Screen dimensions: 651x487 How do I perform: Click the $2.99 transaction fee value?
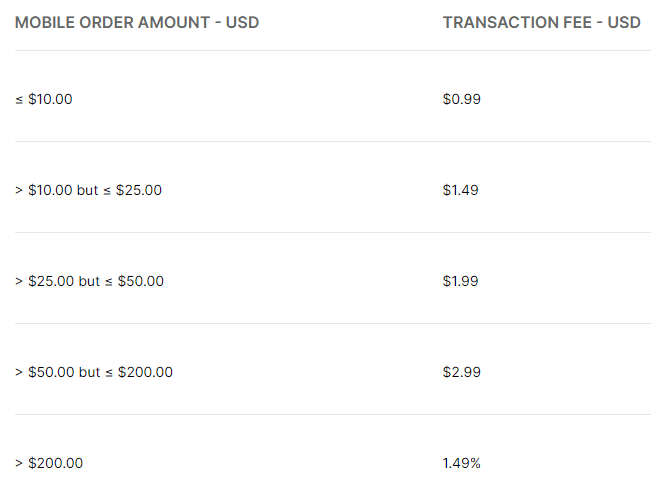461,372
